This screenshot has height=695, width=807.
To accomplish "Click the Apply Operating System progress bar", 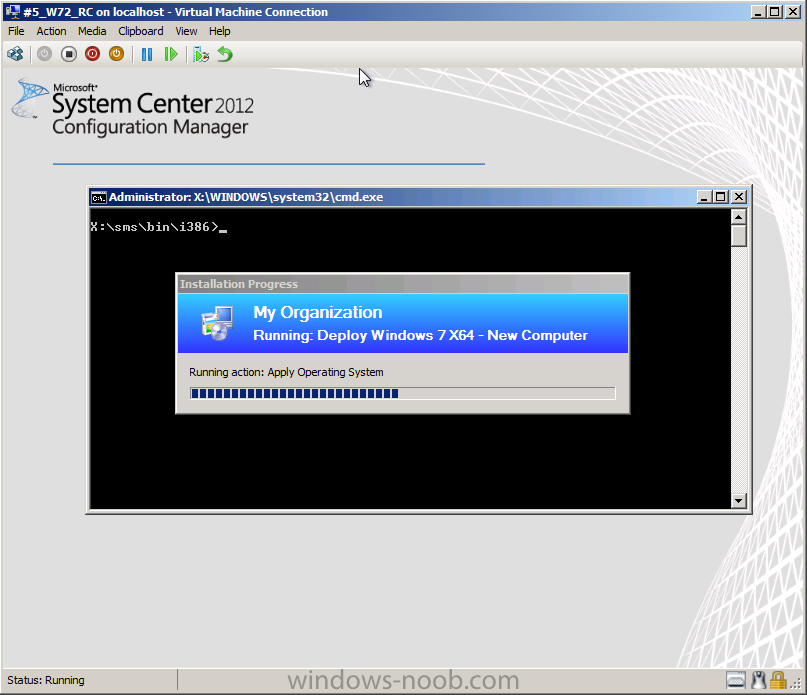I will (402, 393).
